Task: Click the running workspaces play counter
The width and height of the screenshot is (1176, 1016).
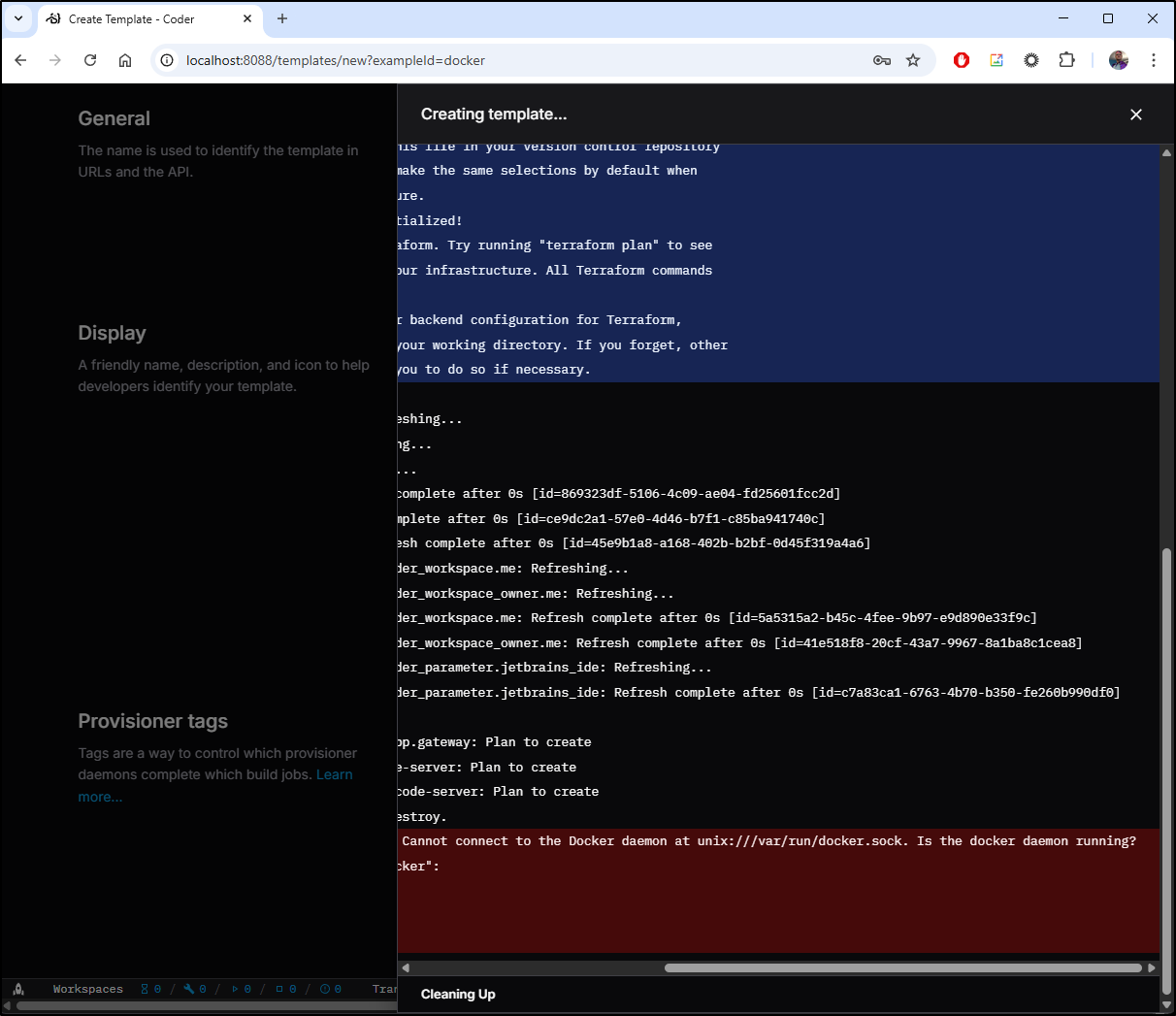Action: coord(242,989)
